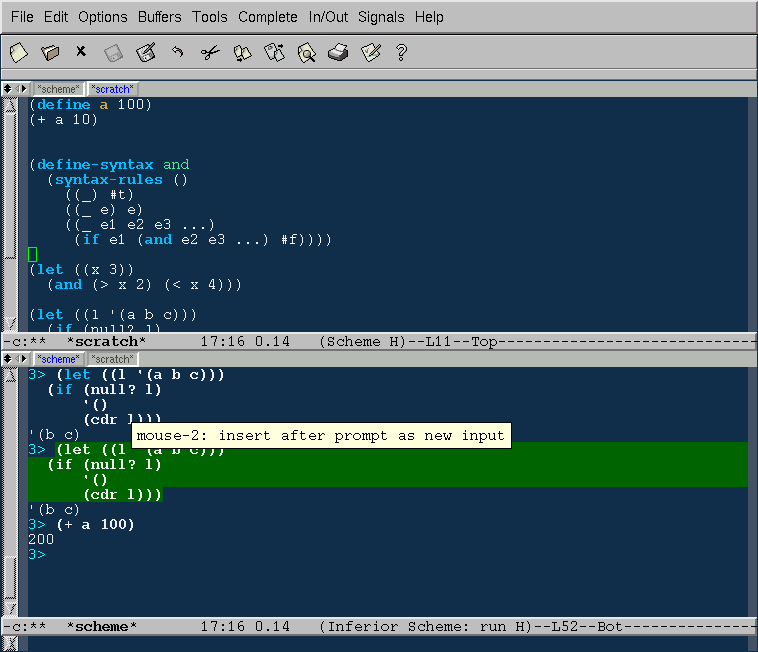
Task: Open preferences via the checklist icon
Action: coord(370,52)
